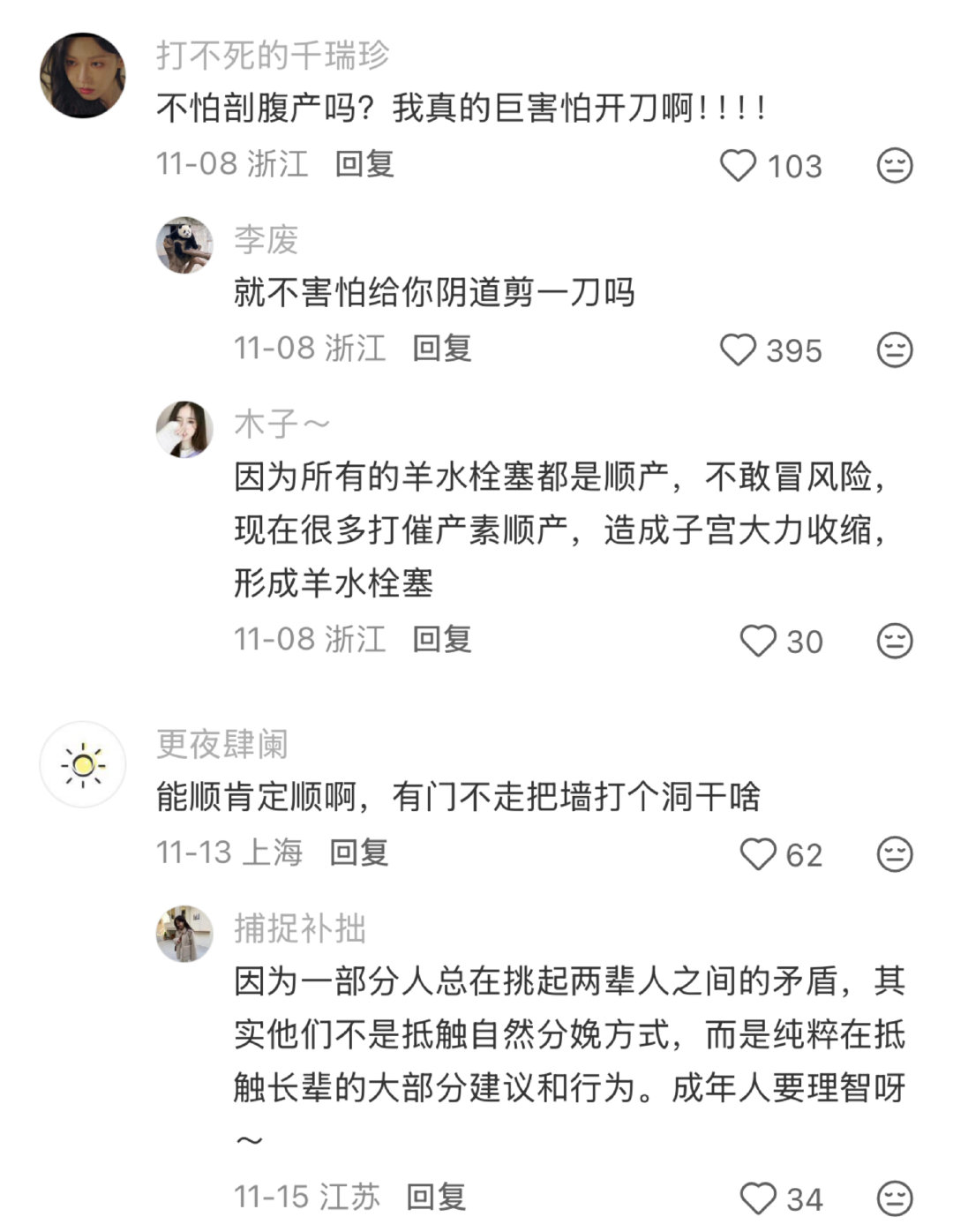This screenshot has width=953, height=1232.
Task: Reply to 捕捉补拙's 11-15 江苏 comment
Action: point(436,1197)
